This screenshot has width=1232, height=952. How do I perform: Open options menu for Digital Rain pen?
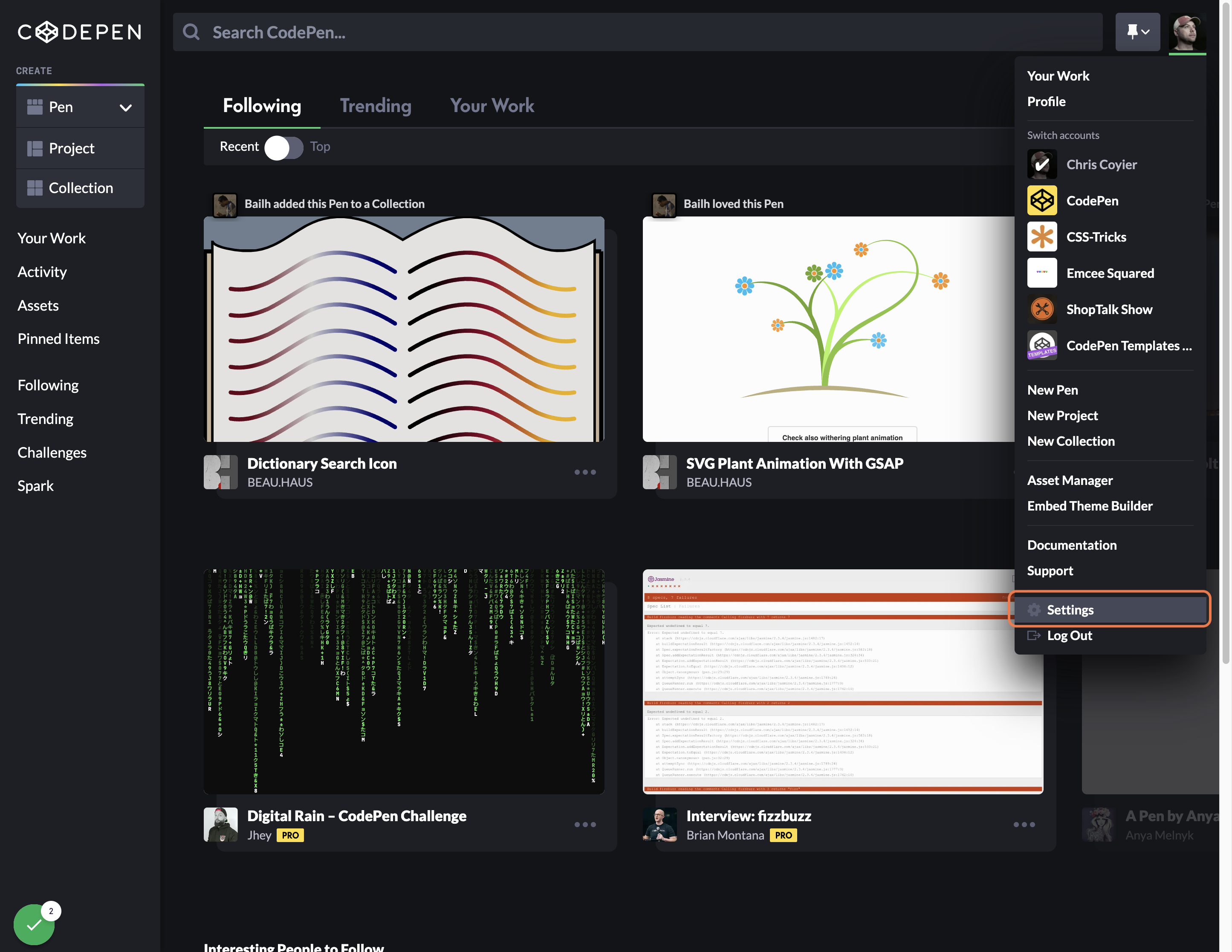click(585, 825)
